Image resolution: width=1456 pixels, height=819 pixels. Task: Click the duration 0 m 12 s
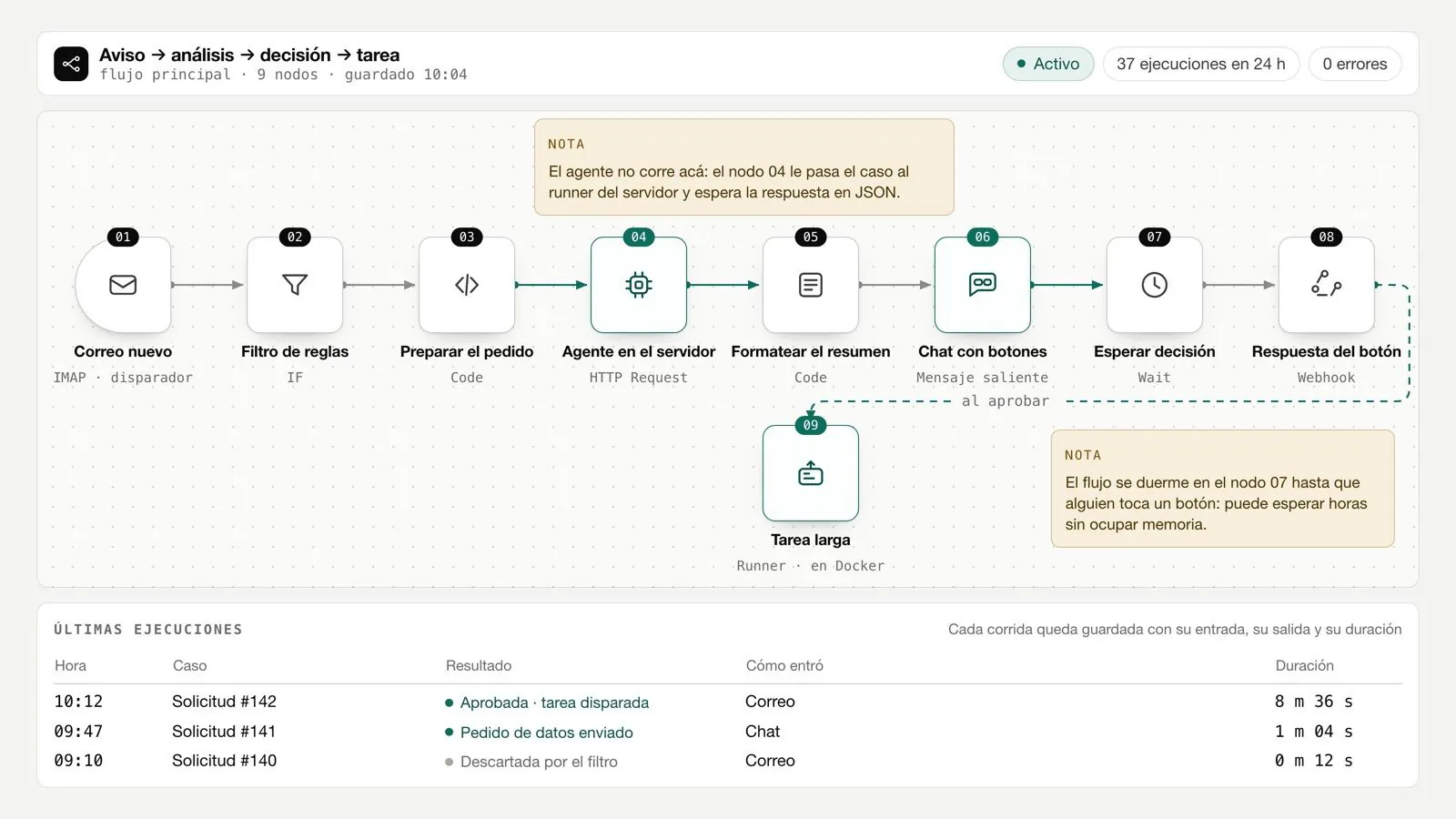1314,761
